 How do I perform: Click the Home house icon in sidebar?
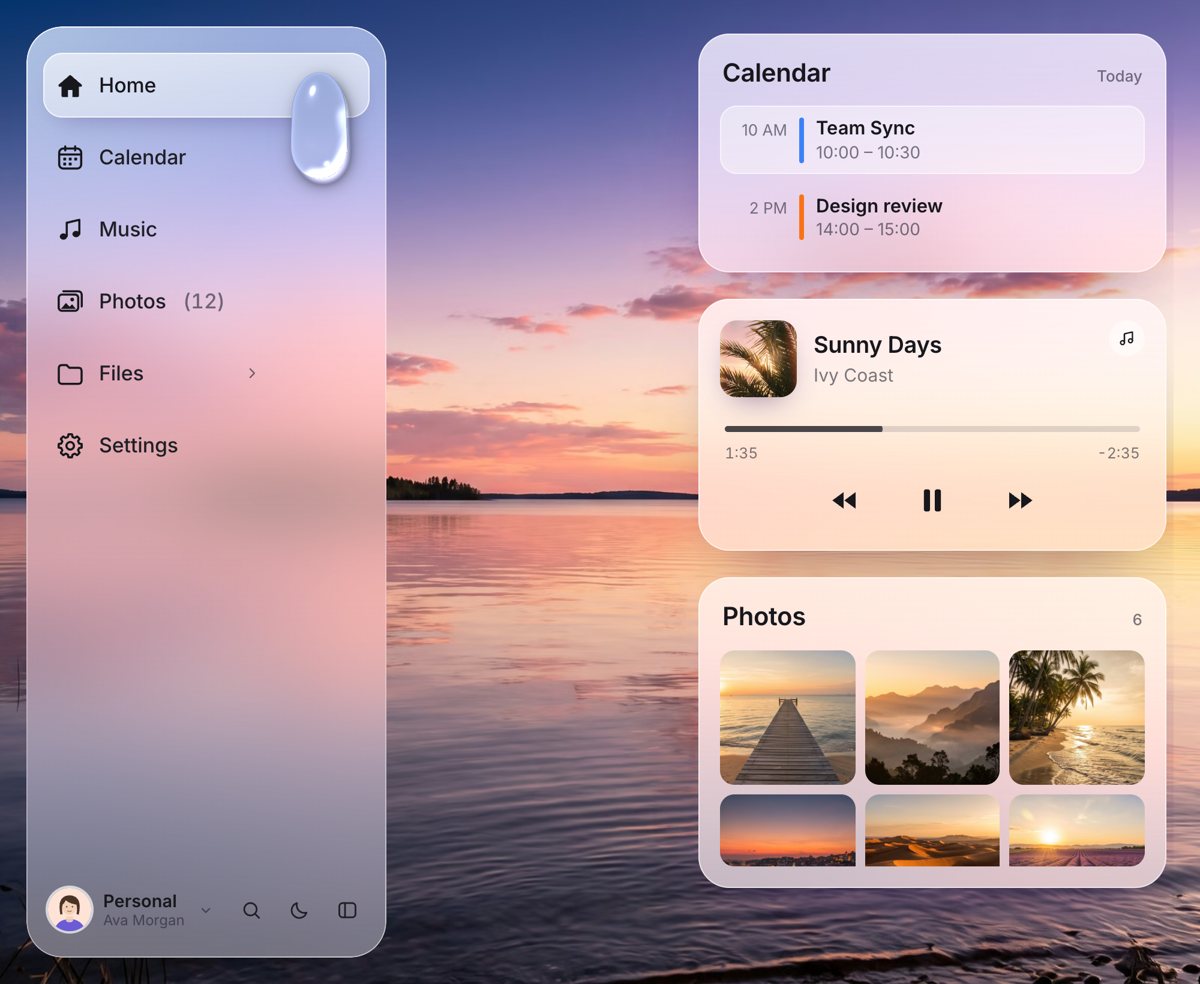coord(70,86)
